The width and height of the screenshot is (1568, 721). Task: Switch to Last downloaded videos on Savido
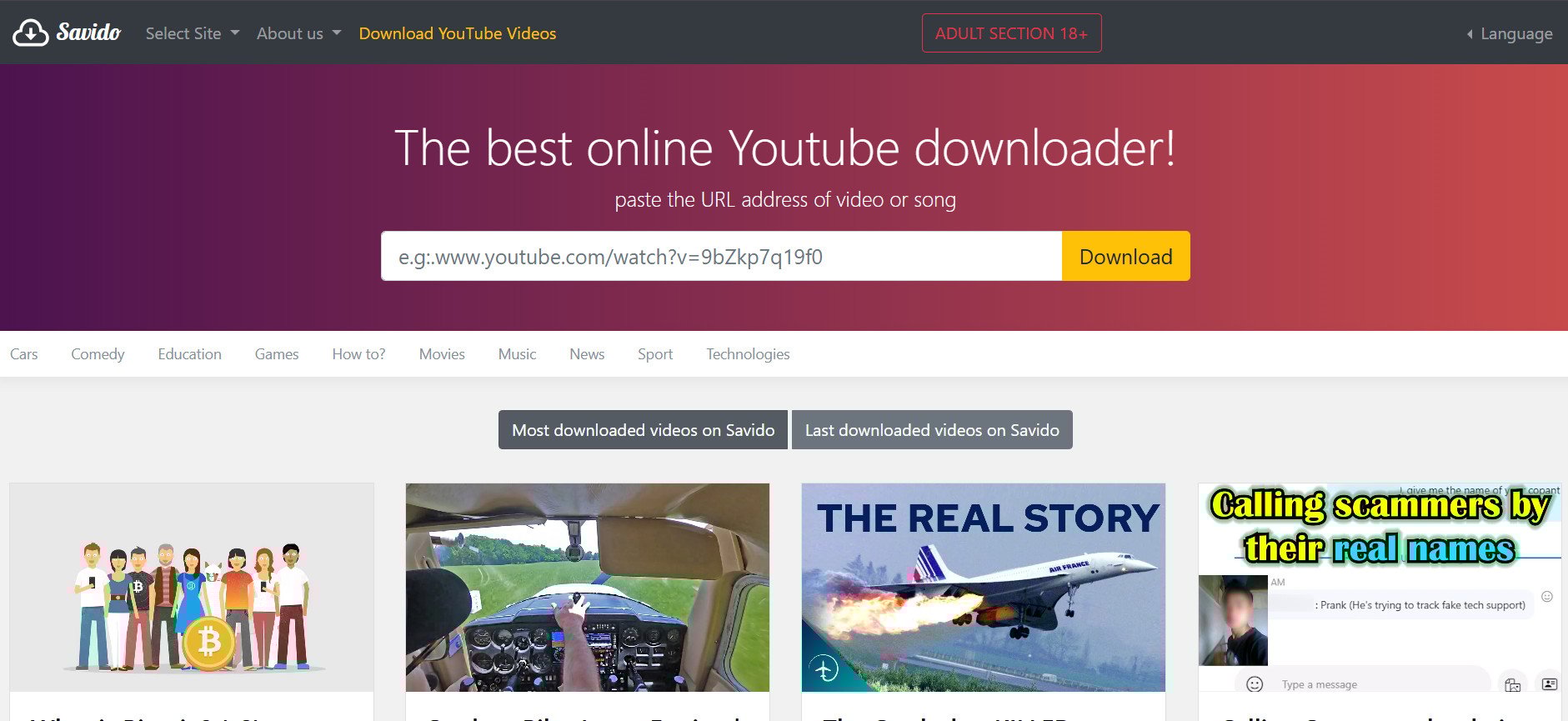pos(932,430)
